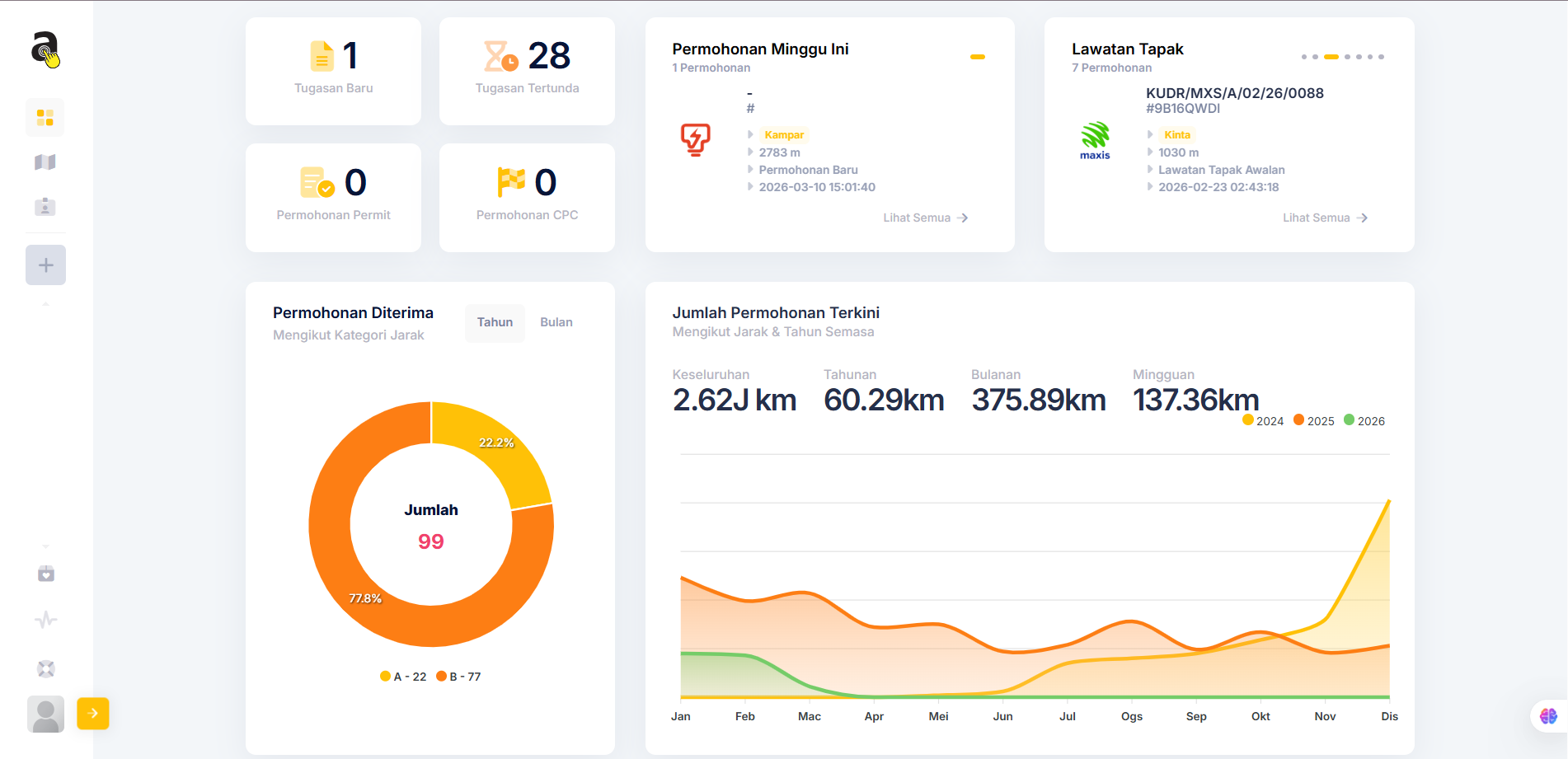Click the 2026-03-10 15:01:40 timestamp
The height and width of the screenshot is (759, 1568).
pos(817,187)
